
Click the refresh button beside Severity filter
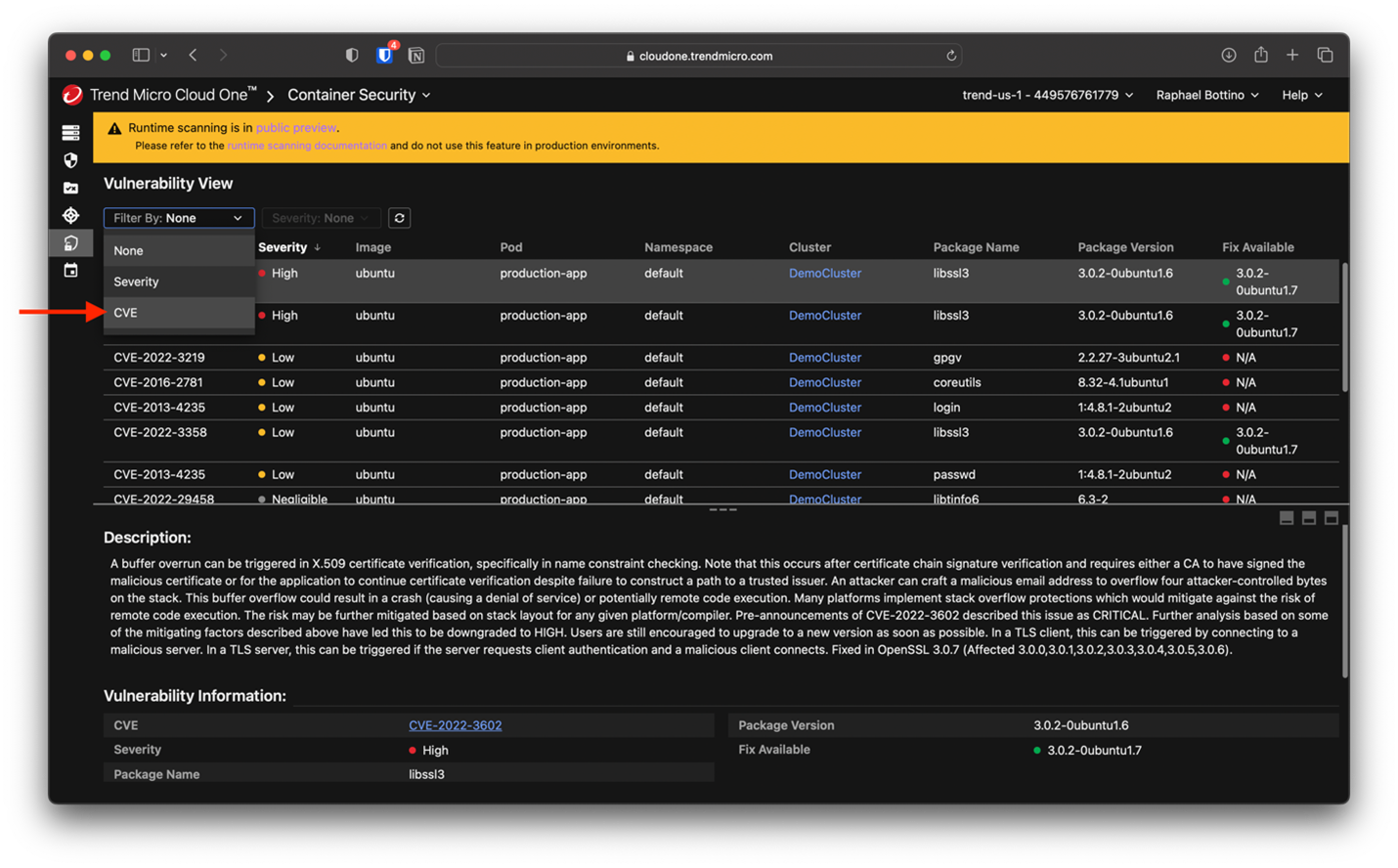(399, 218)
